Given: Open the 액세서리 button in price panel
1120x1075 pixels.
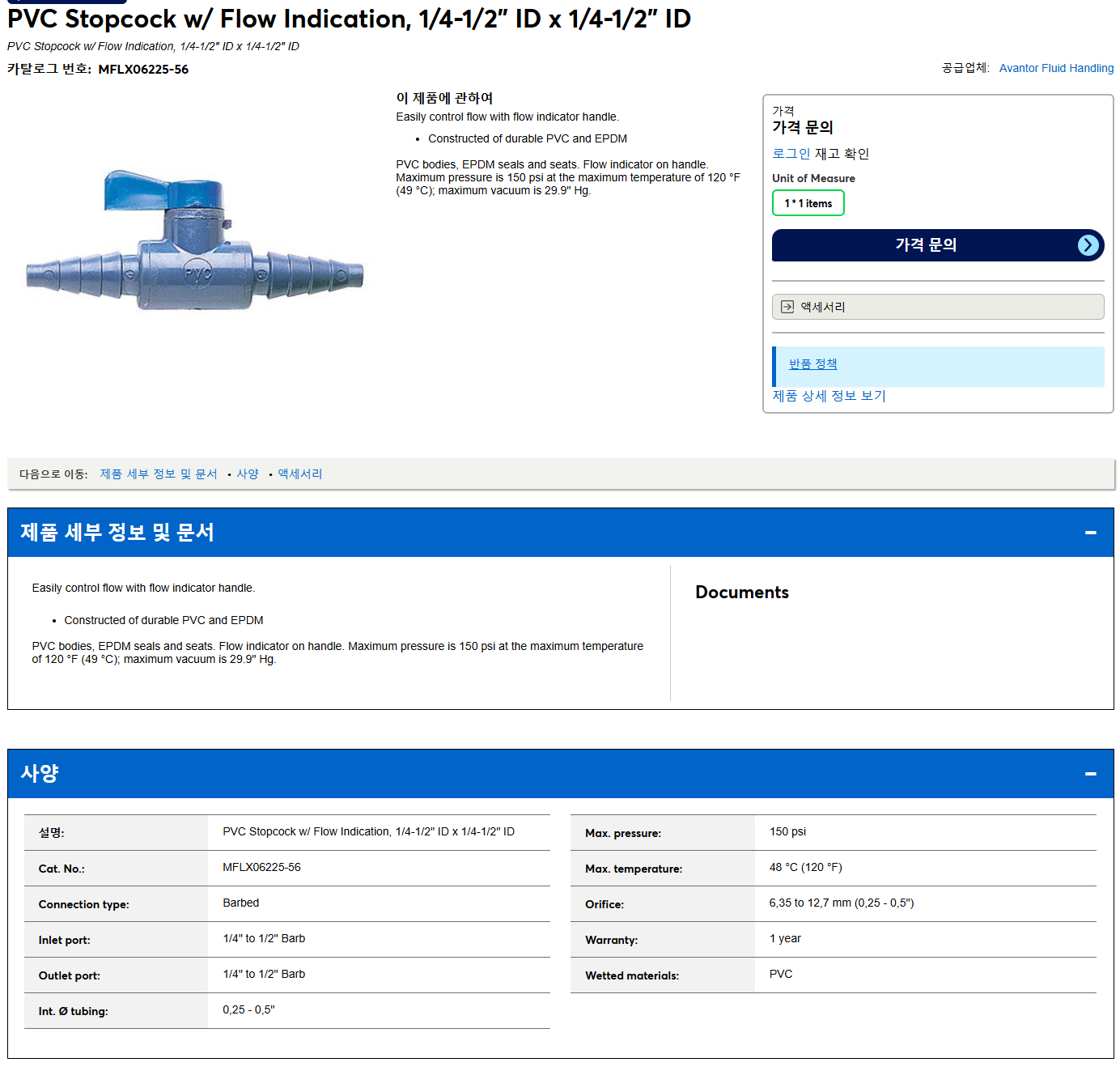Looking at the screenshot, I should [x=938, y=307].
